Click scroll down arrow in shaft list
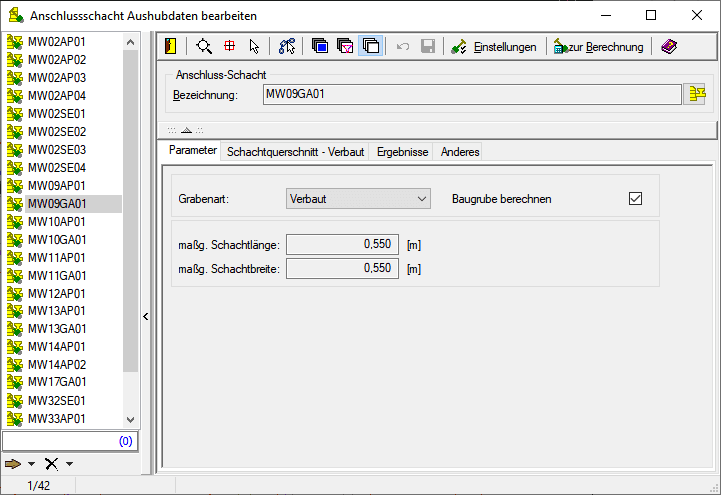The width and height of the screenshot is (721, 495). (130, 420)
